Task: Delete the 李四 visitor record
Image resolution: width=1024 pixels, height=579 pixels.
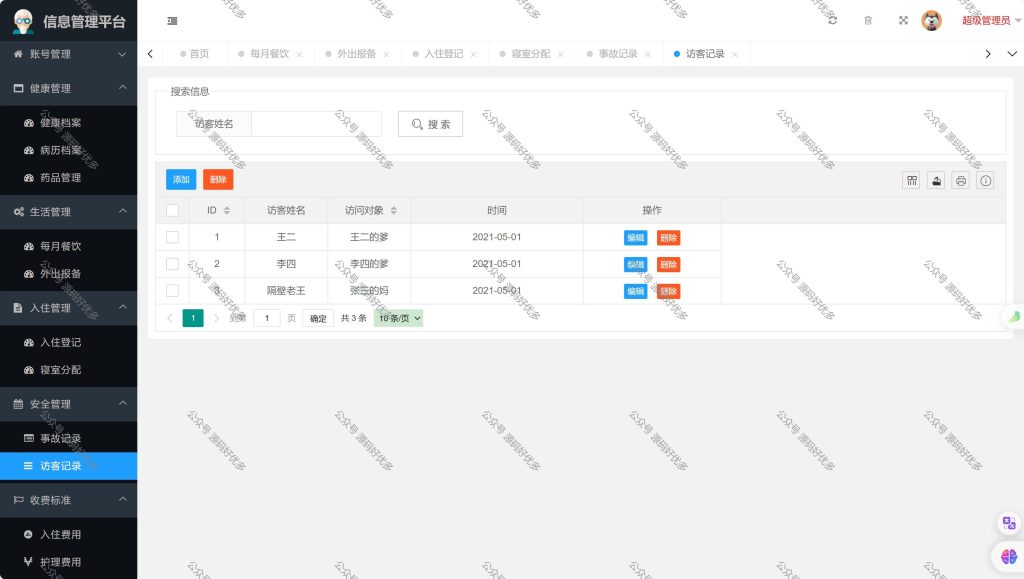Action: tap(668, 264)
